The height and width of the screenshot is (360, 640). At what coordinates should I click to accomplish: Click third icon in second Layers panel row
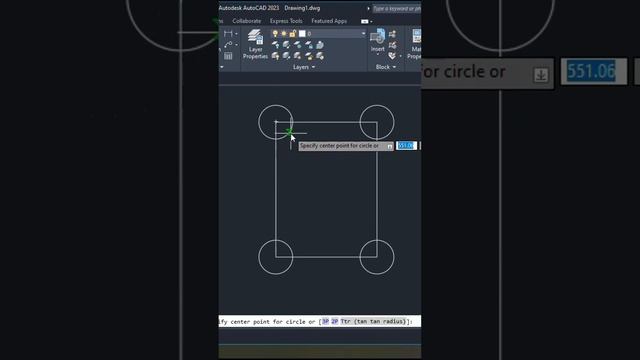pos(298,45)
